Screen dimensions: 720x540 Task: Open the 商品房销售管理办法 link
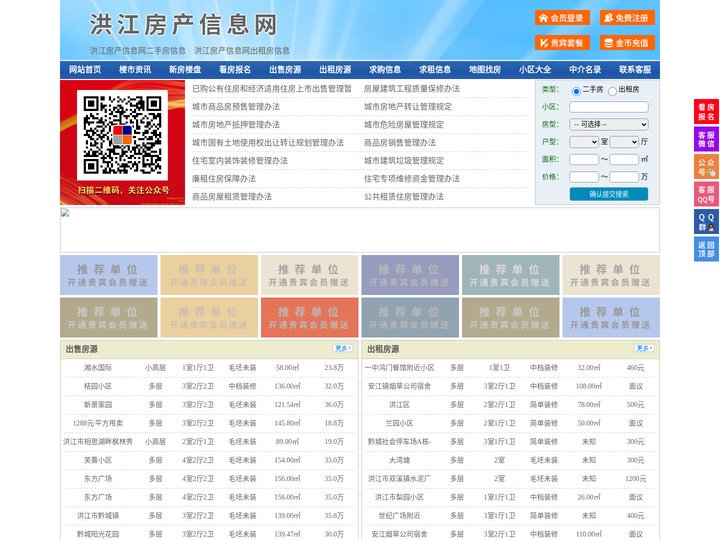pos(399,142)
